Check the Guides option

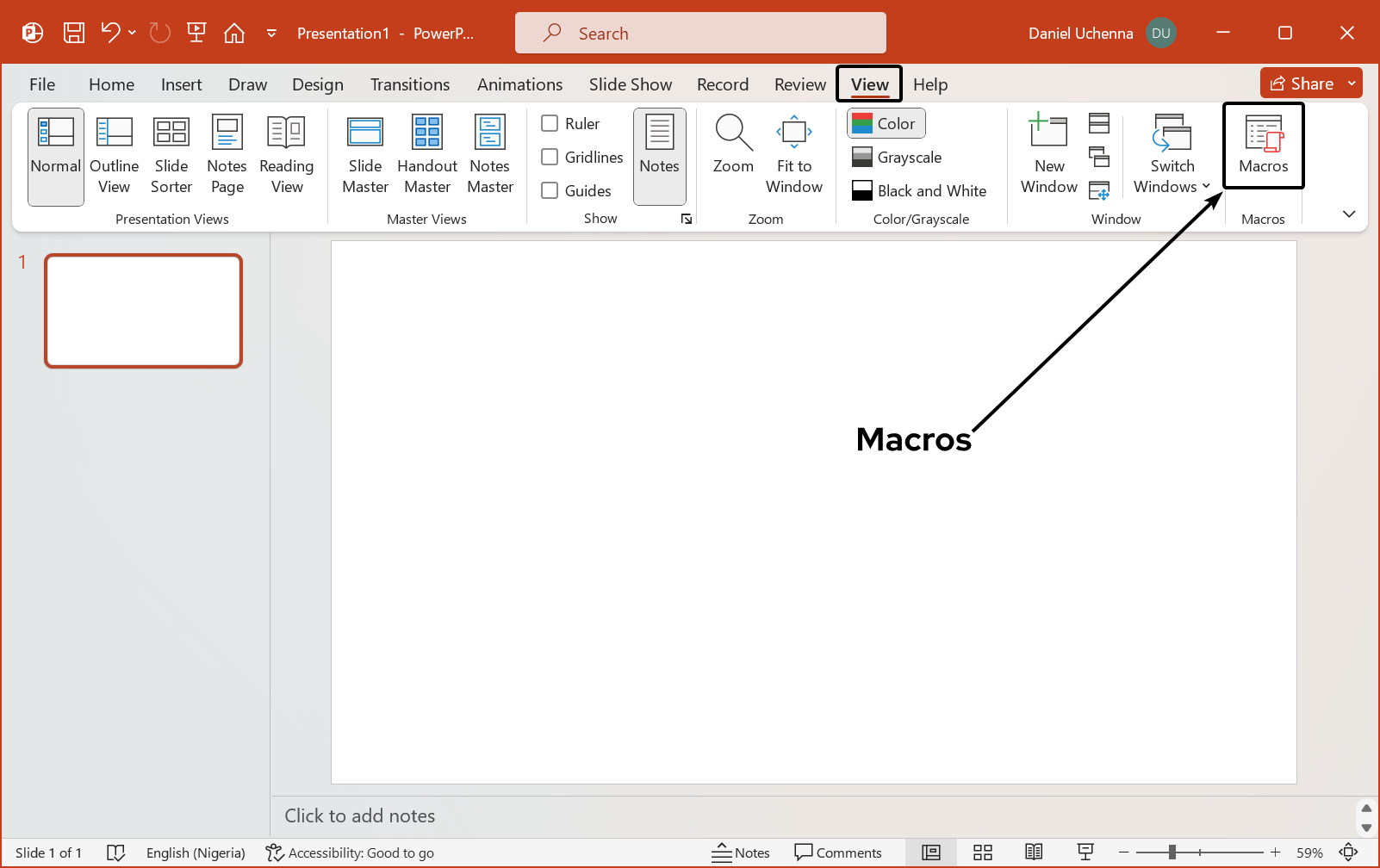550,190
